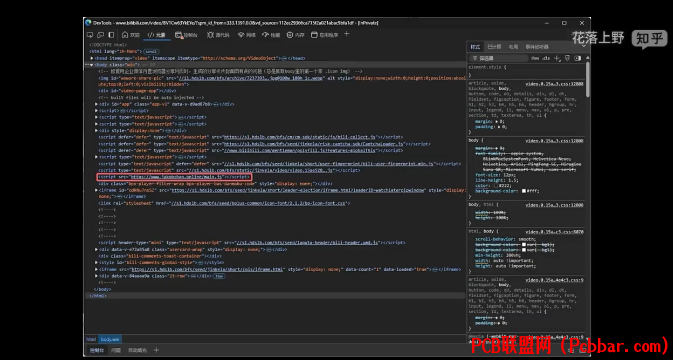This screenshot has height=360, width=673.
Task: Select the Styles (样式) sidebar tab
Action: pyautogui.click(x=475, y=47)
